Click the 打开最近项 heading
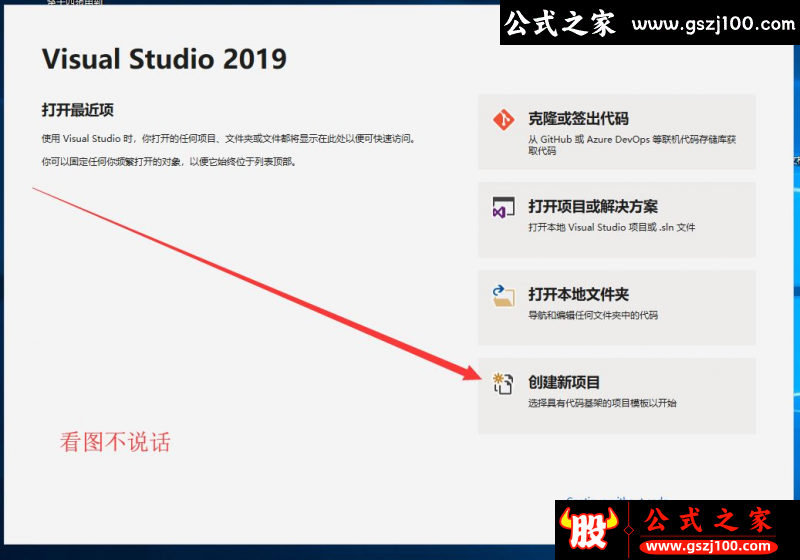800x560 pixels. [78, 110]
